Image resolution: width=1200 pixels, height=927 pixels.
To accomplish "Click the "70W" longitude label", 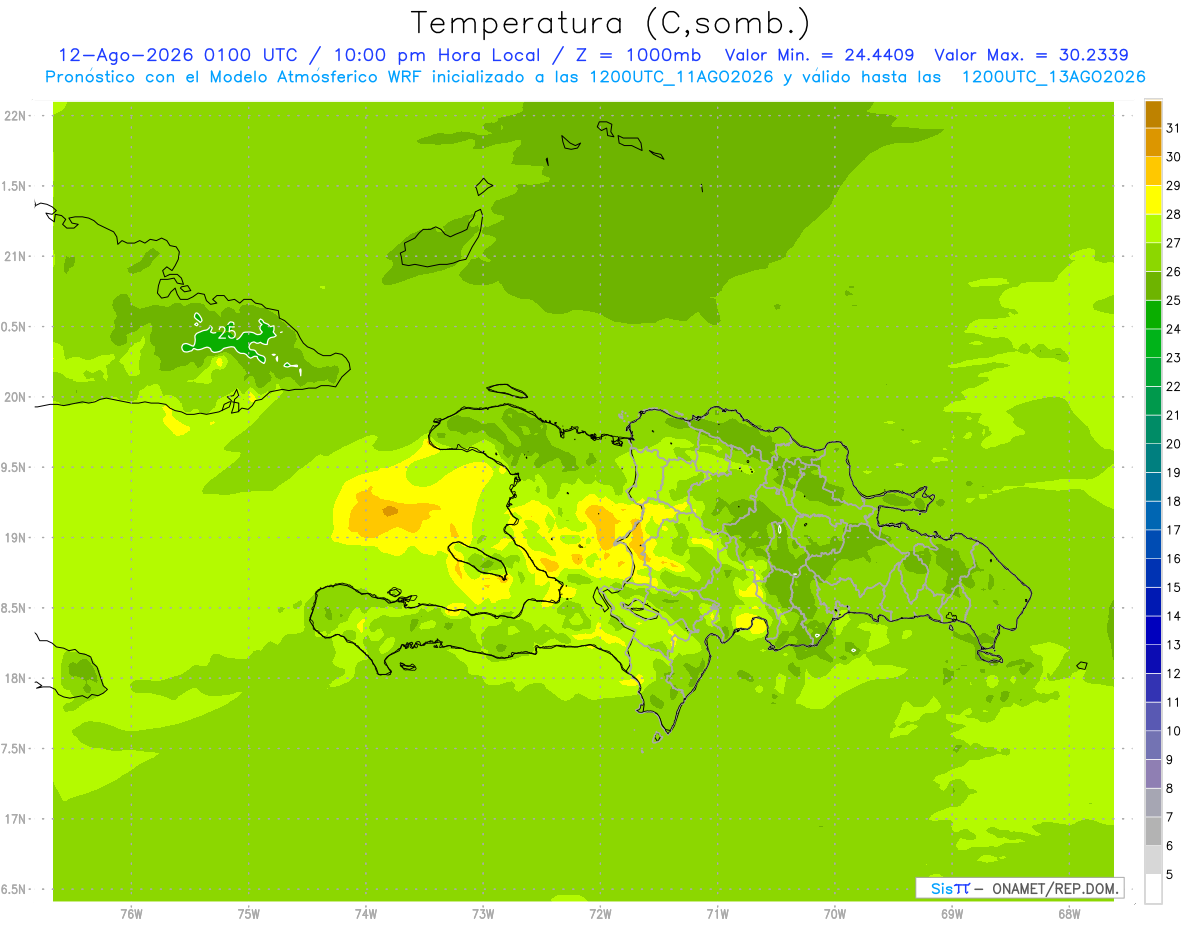I will [x=835, y=914].
